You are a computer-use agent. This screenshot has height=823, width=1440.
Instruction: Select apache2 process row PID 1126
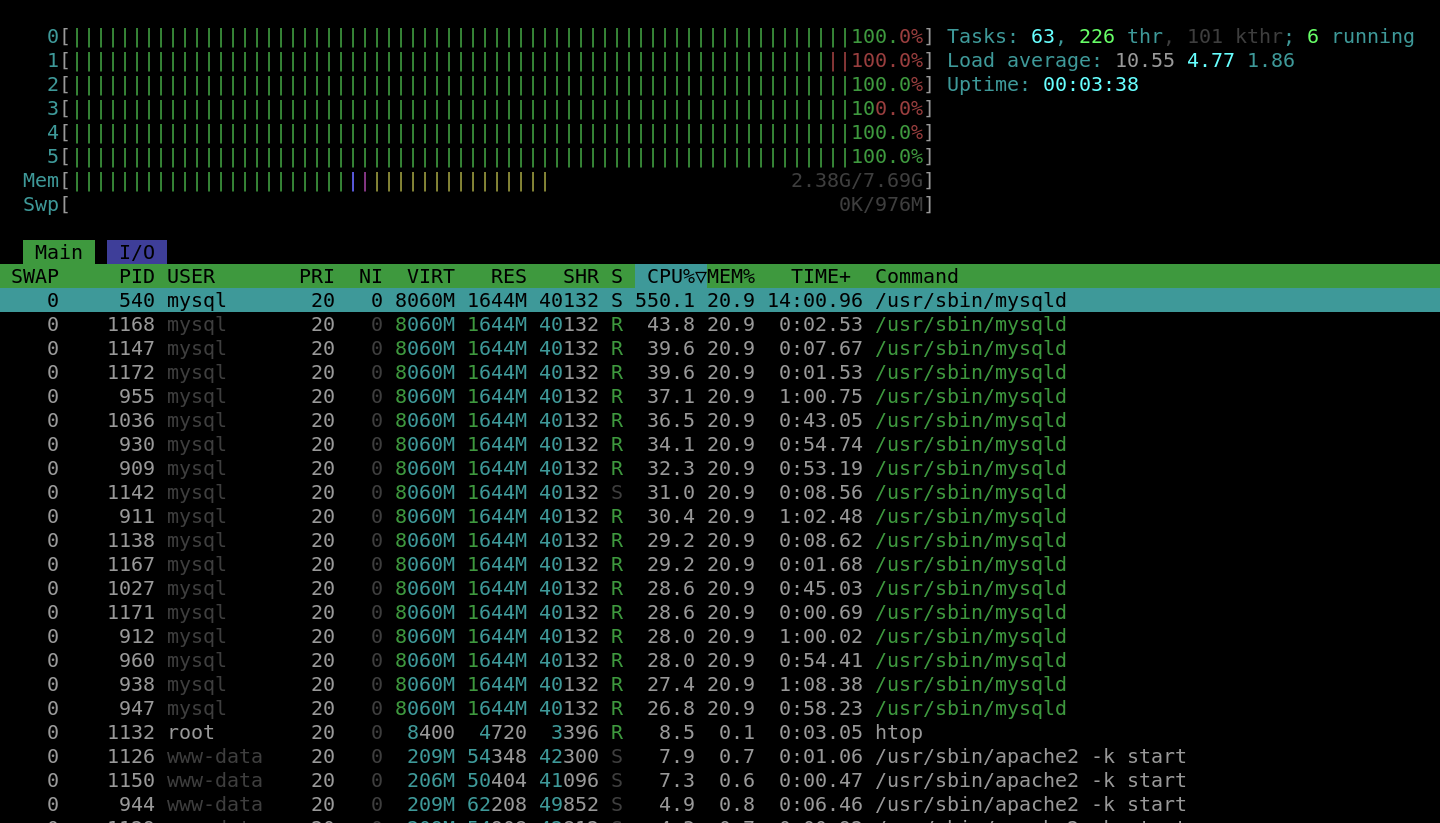pyautogui.click(x=720, y=756)
